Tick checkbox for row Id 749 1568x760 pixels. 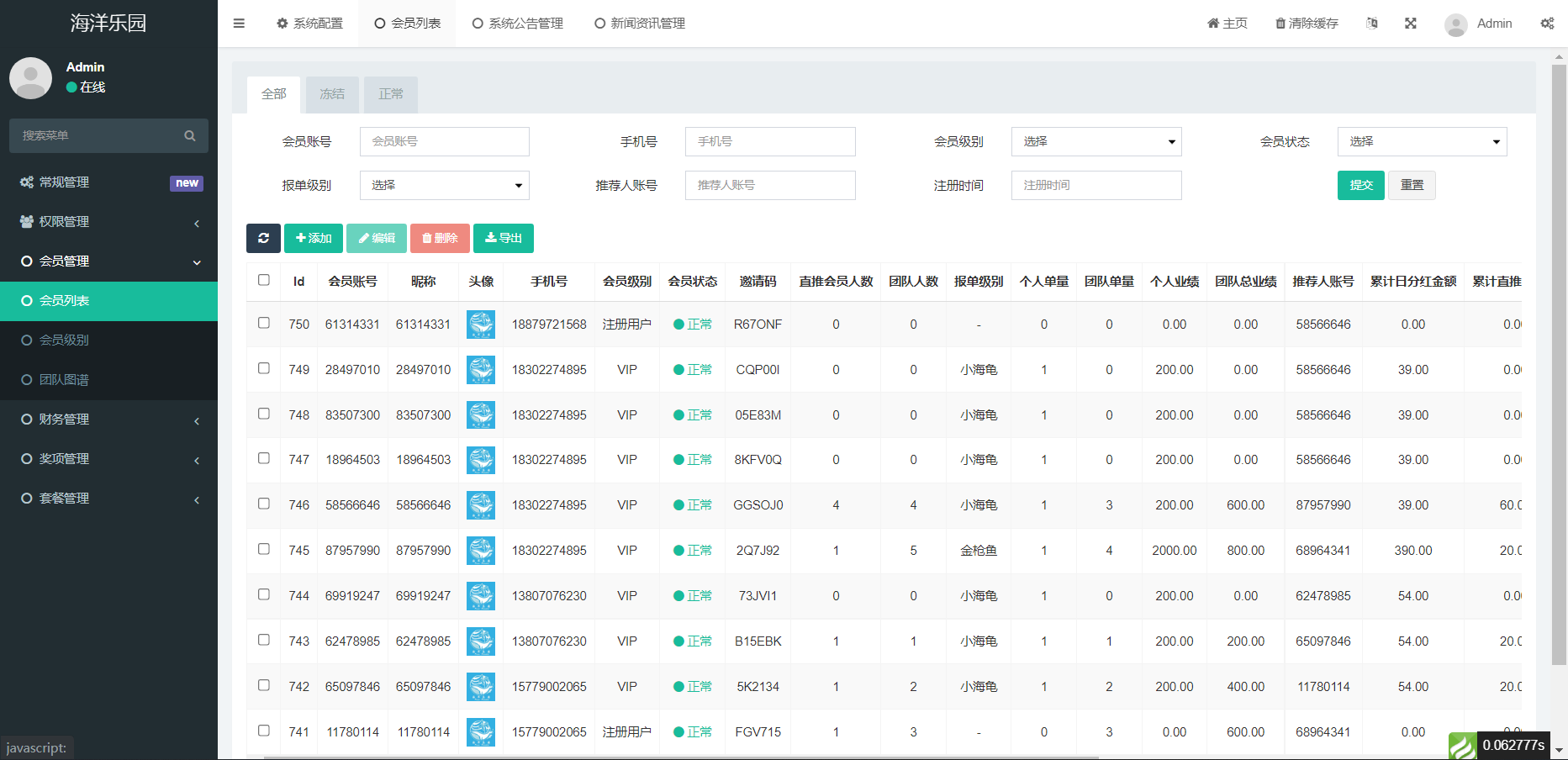click(x=264, y=368)
